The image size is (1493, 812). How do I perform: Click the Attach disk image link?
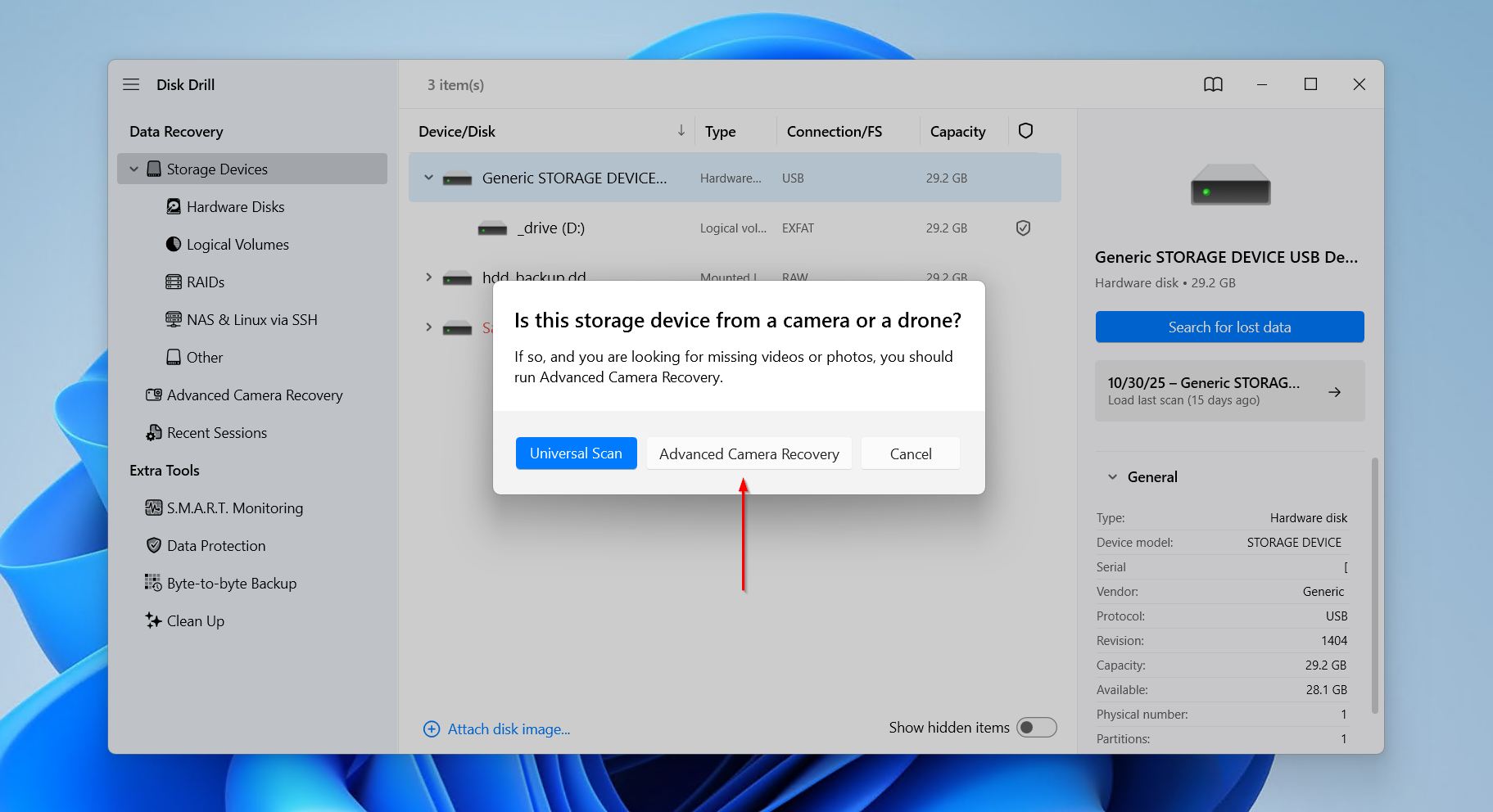click(x=508, y=729)
